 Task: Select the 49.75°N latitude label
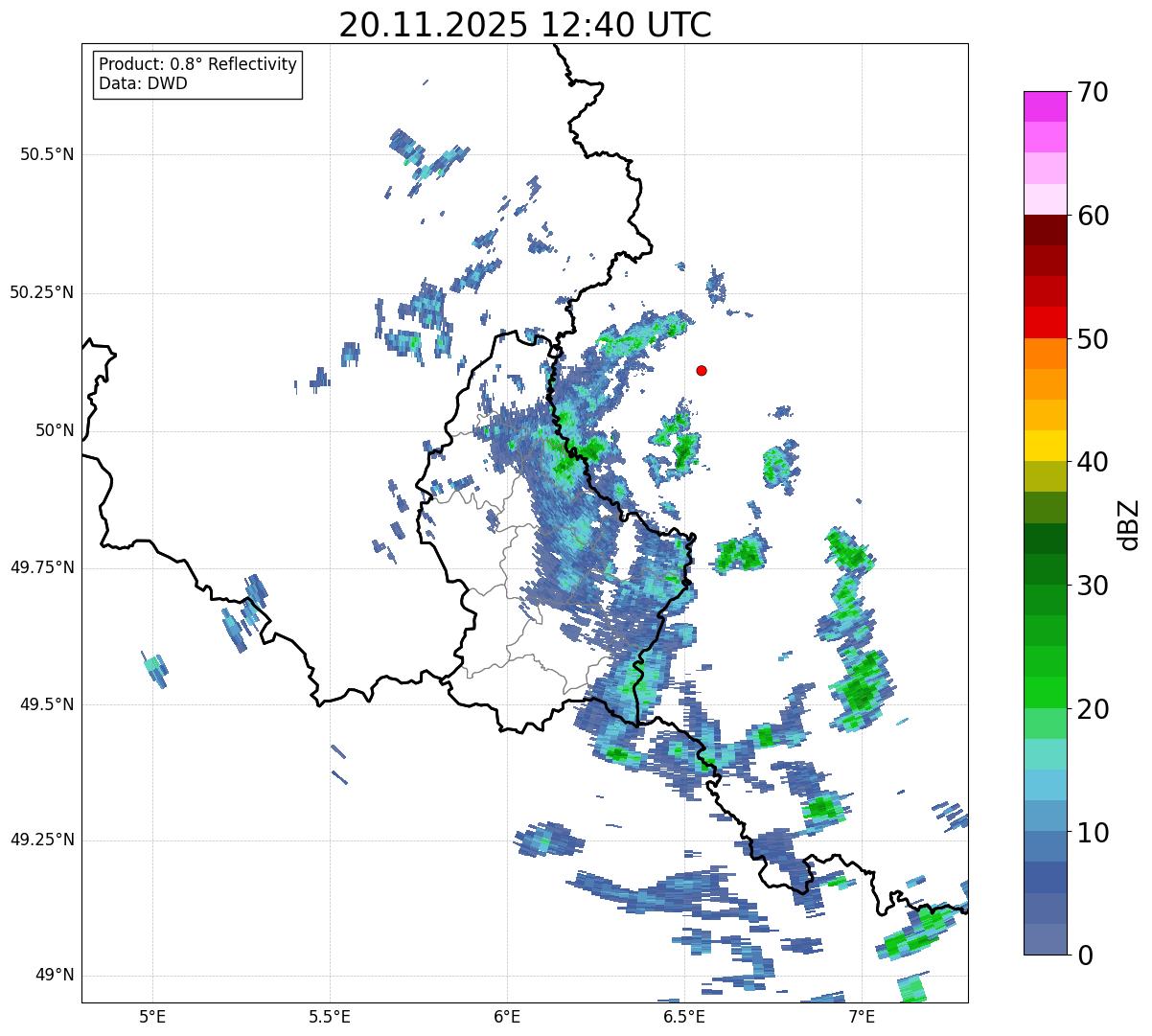click(x=42, y=567)
